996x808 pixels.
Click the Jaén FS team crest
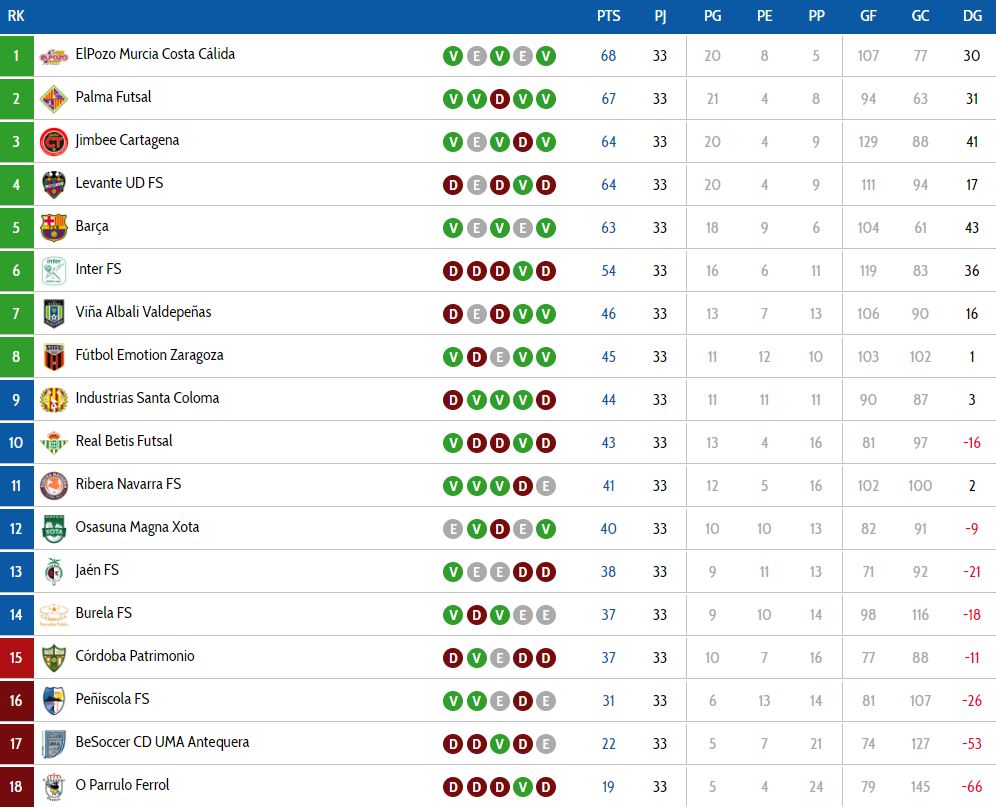tap(54, 572)
